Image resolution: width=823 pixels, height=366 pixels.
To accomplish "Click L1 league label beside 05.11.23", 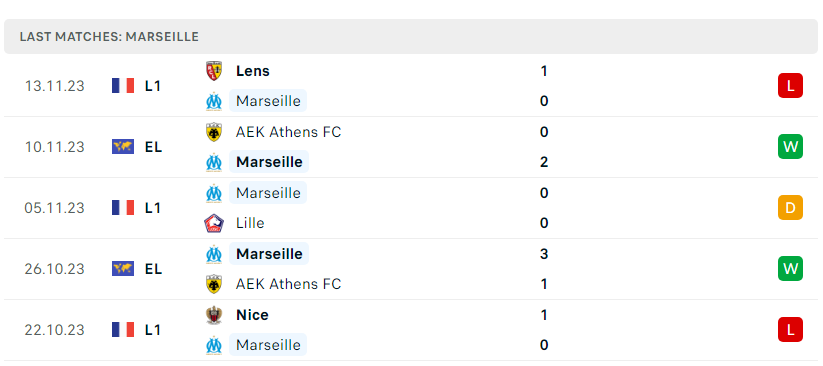I will 153,208.
